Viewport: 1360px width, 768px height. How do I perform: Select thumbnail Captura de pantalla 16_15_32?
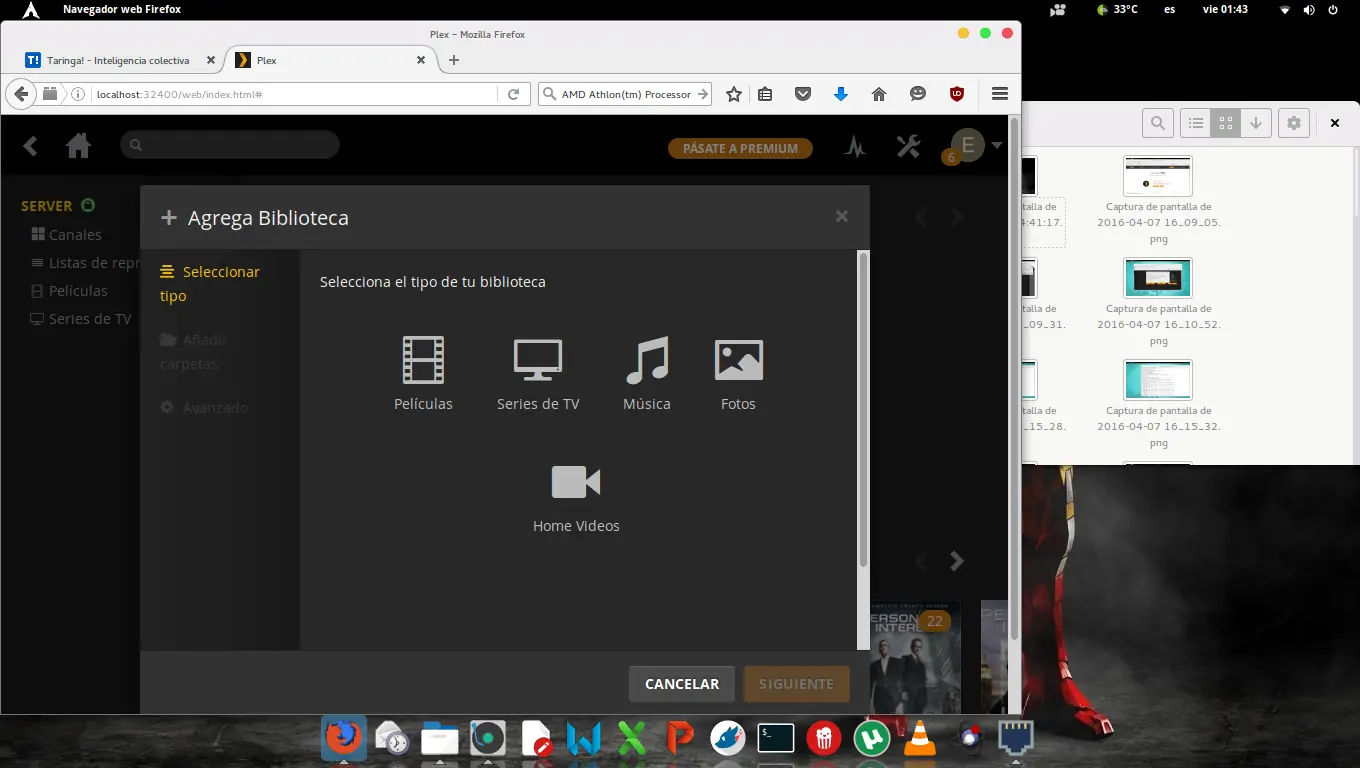(x=1158, y=380)
